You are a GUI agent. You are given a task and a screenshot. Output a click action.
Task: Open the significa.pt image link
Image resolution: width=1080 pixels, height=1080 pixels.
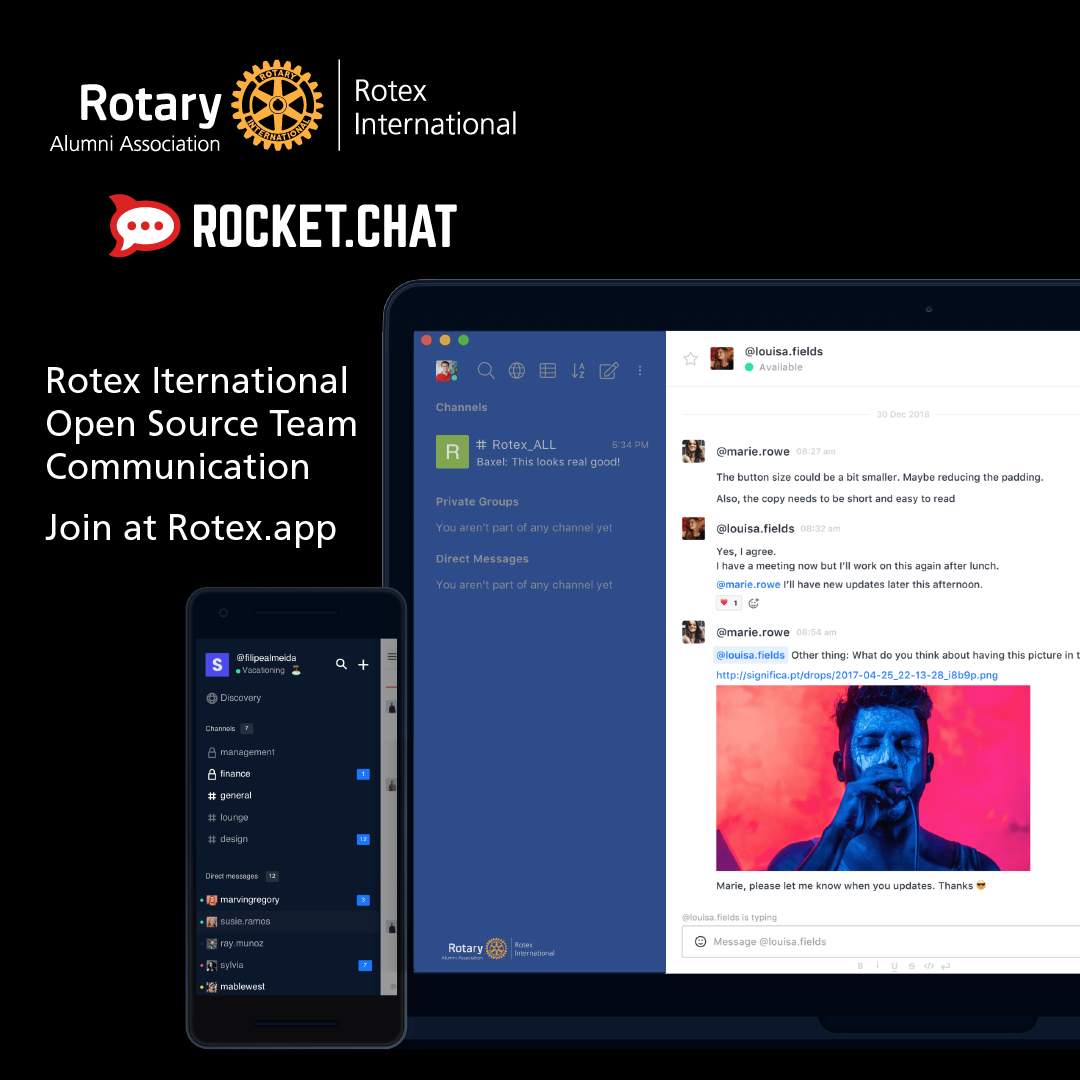click(856, 675)
